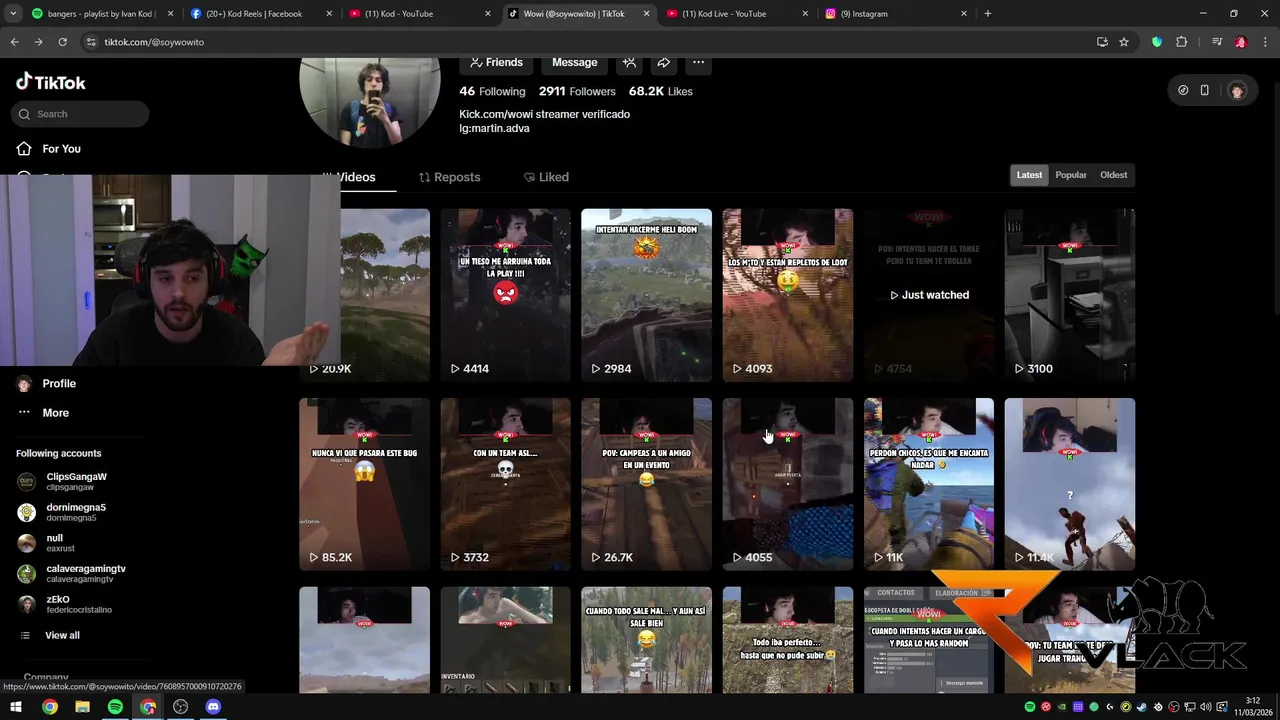
Task: Open ClipsGangaW following account
Action: coord(76,481)
